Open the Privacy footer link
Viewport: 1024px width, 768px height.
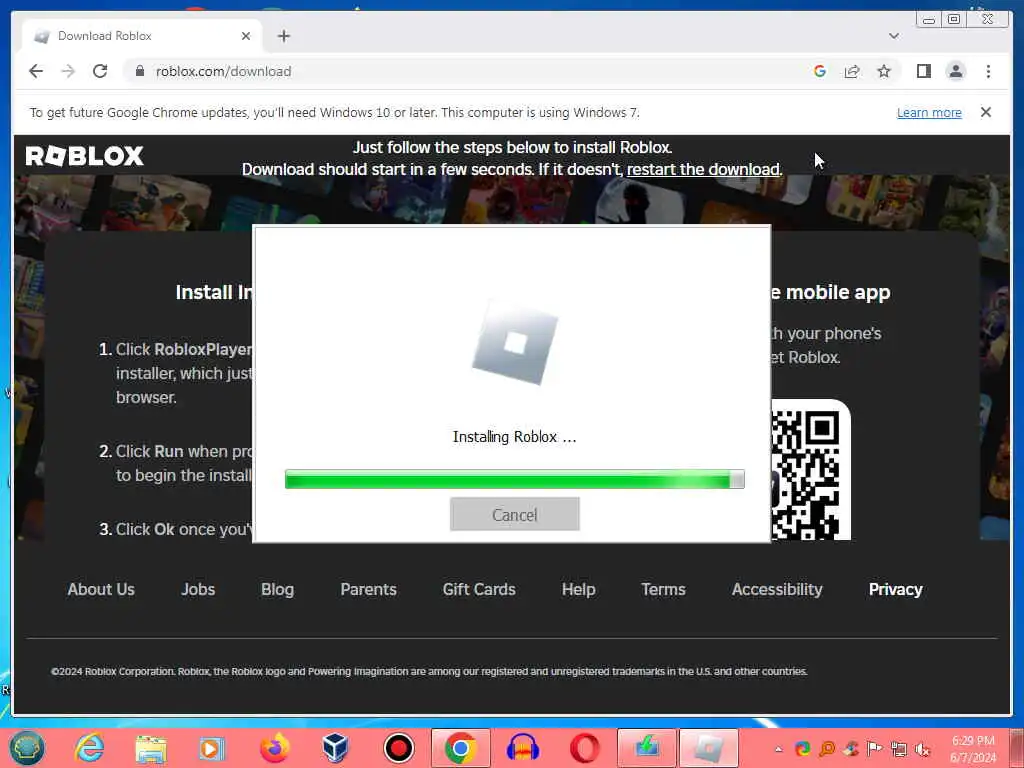[895, 589]
